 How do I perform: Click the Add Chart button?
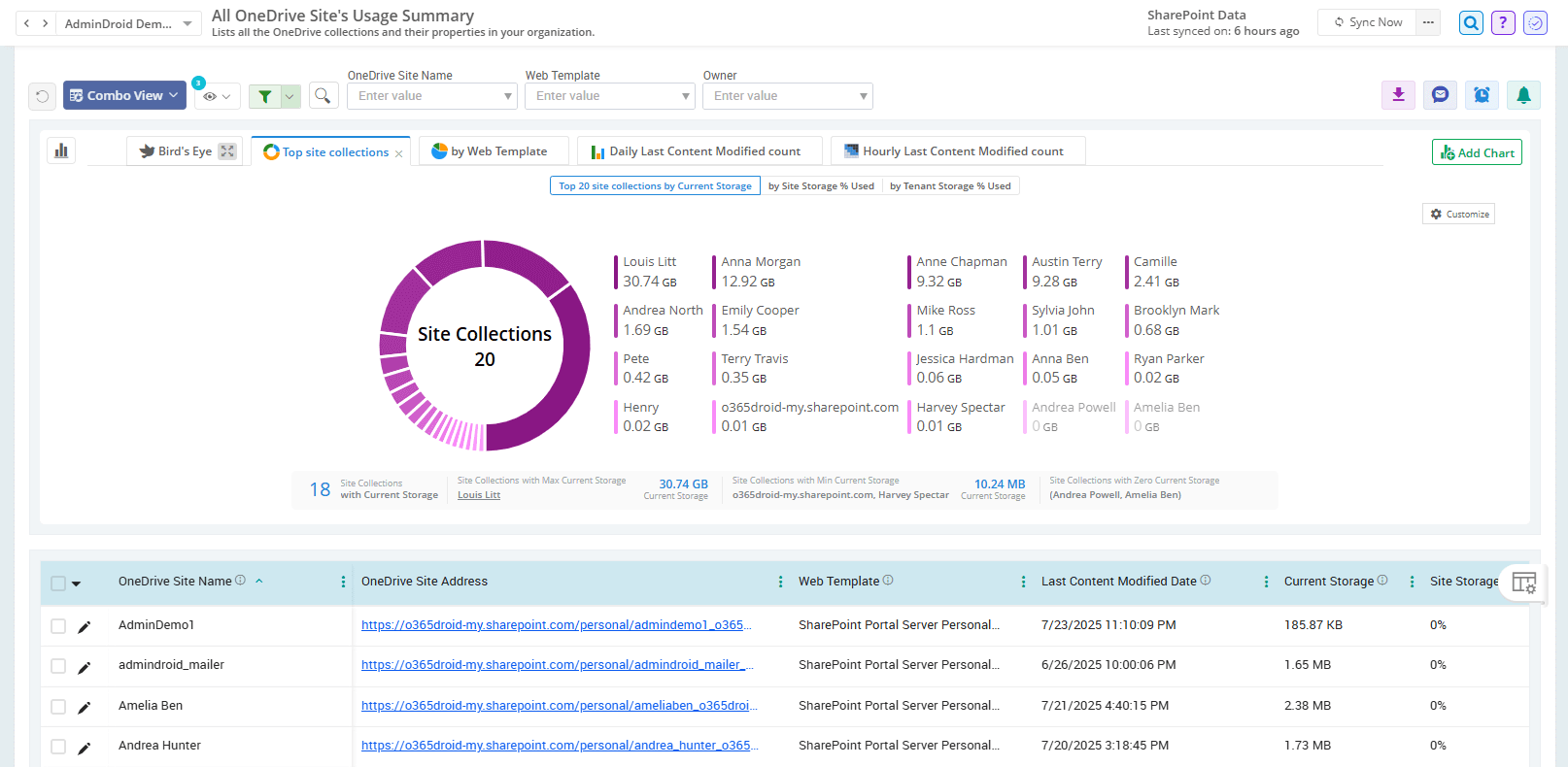click(1477, 152)
